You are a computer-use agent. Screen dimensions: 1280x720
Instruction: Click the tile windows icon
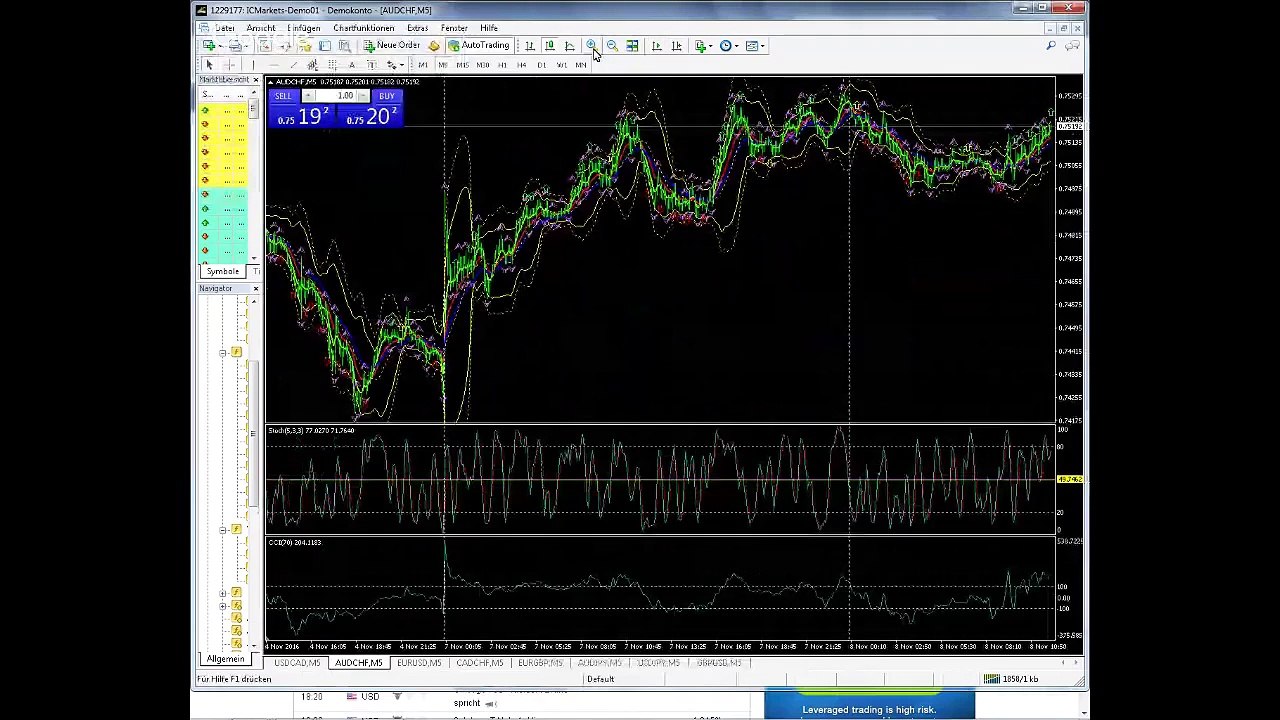click(x=632, y=46)
